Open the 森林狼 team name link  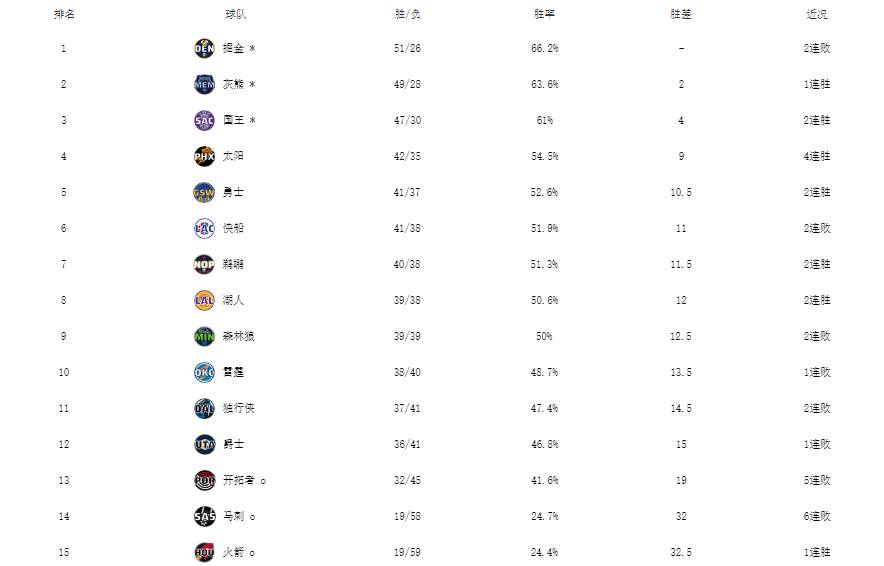pyautogui.click(x=238, y=337)
